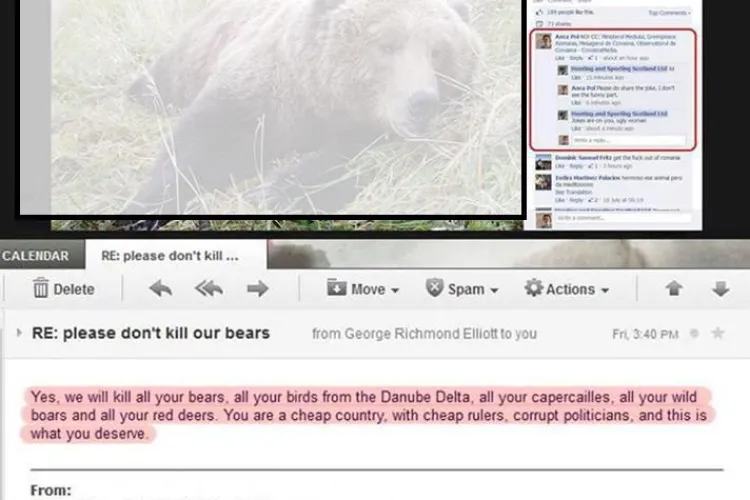Click the Spam shield icon
The height and width of the screenshot is (500, 750).
click(x=434, y=288)
